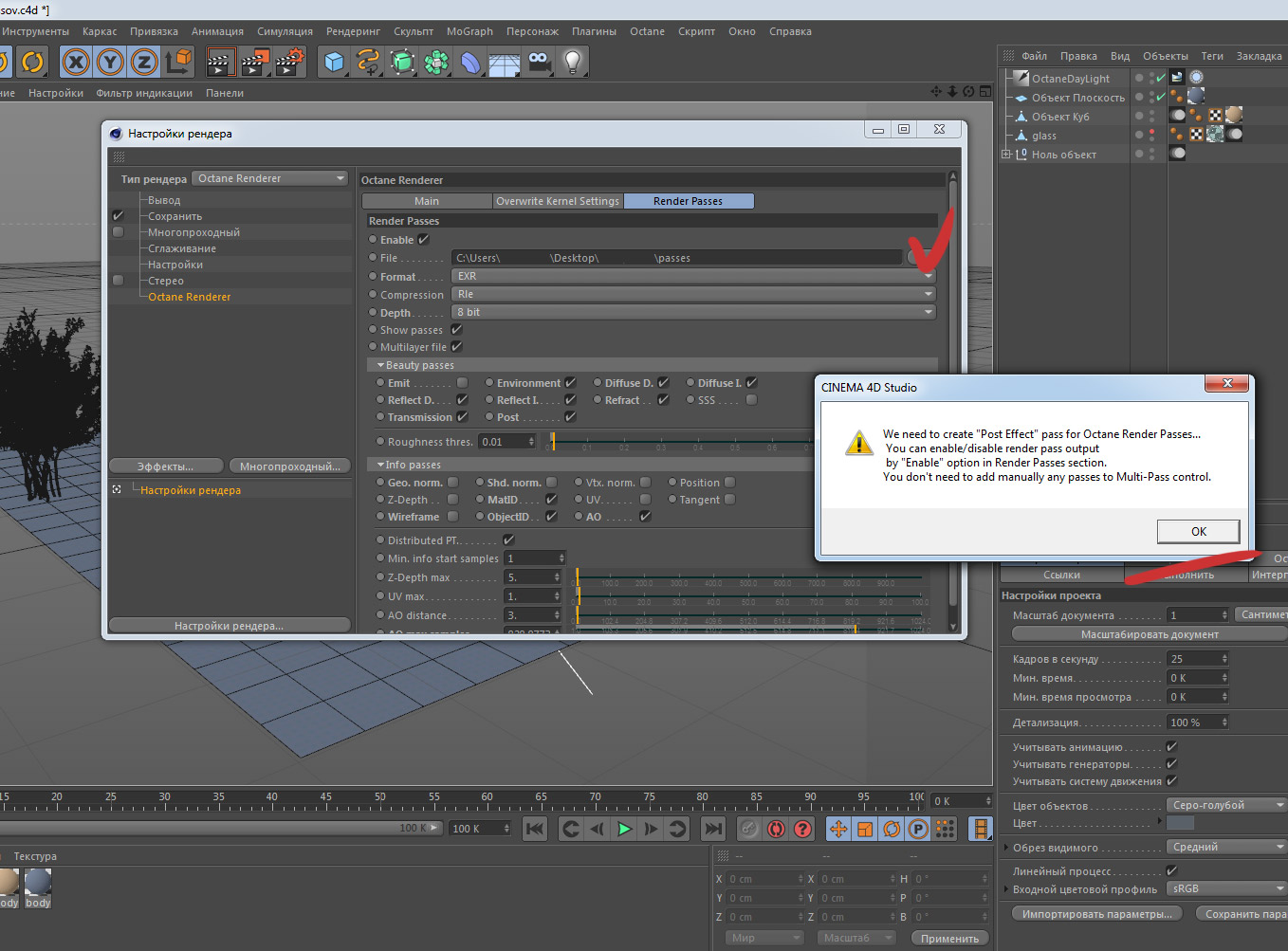The width and height of the screenshot is (1288, 951).
Task: Add a cube primitive from toolbar
Action: (334, 63)
